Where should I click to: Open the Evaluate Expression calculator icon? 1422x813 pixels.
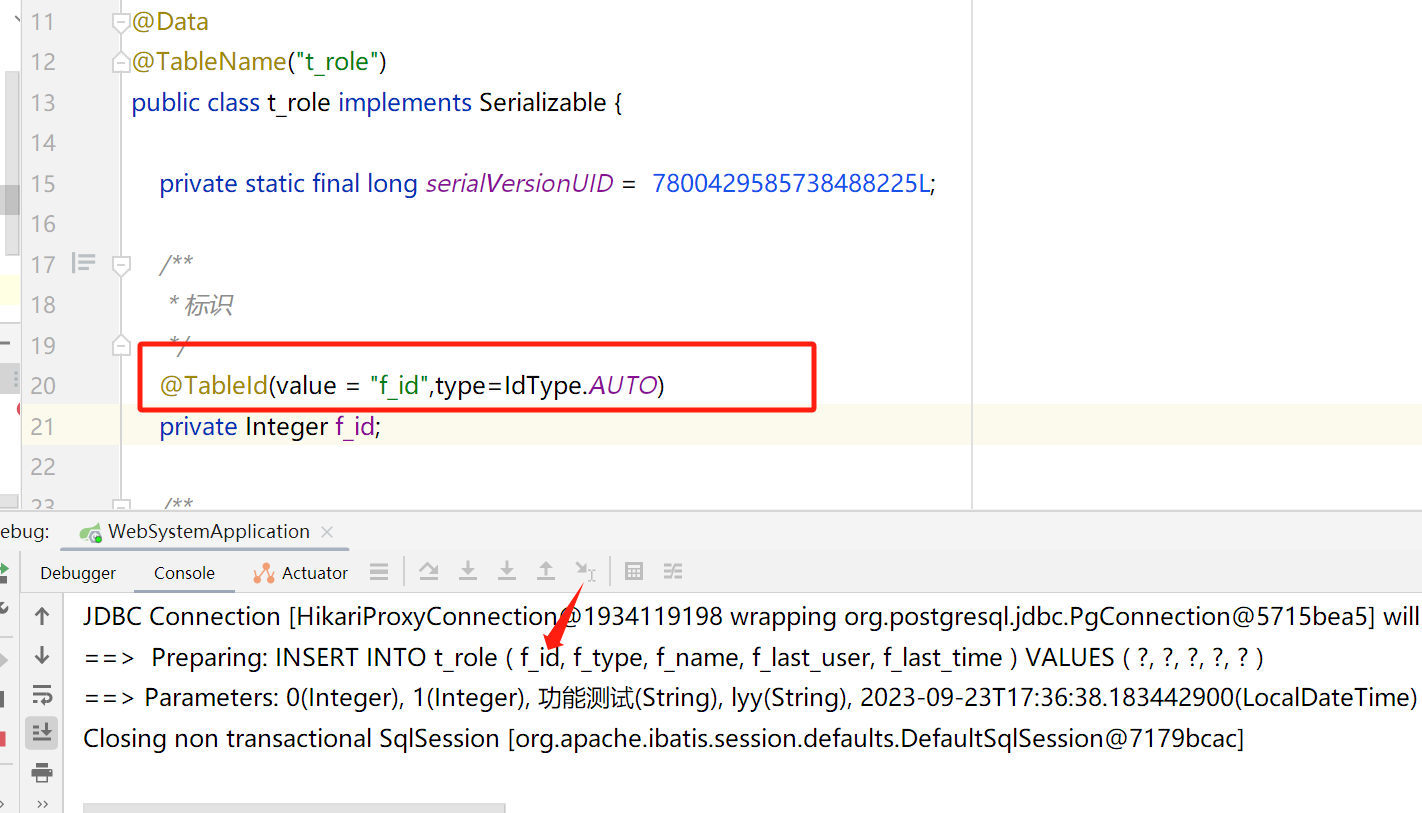(x=633, y=571)
